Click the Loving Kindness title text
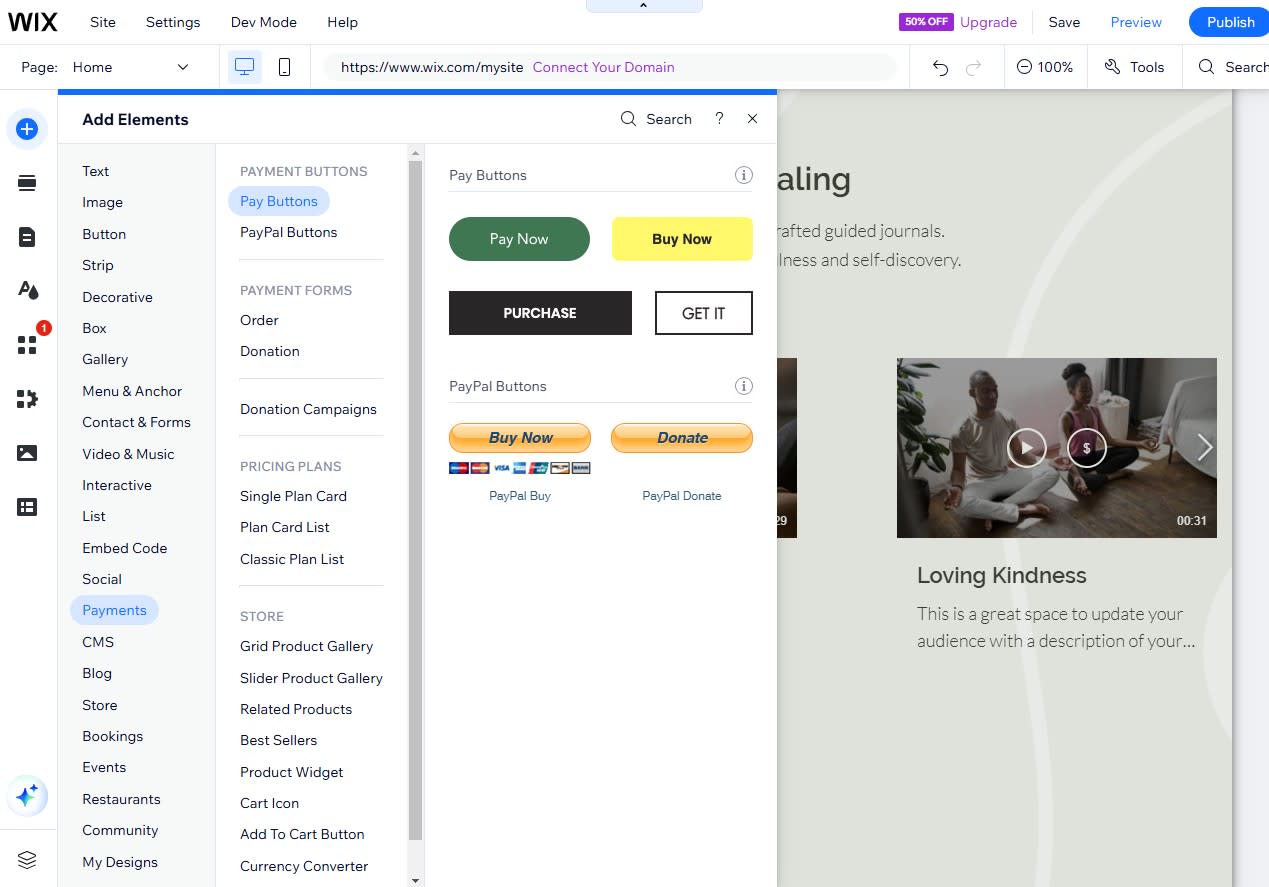This screenshot has width=1269, height=887. [1001, 575]
